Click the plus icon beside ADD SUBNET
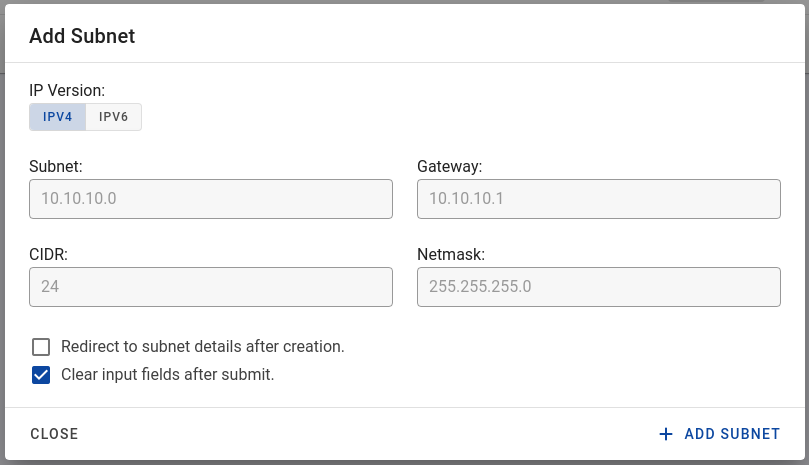The height and width of the screenshot is (465, 809). click(666, 434)
